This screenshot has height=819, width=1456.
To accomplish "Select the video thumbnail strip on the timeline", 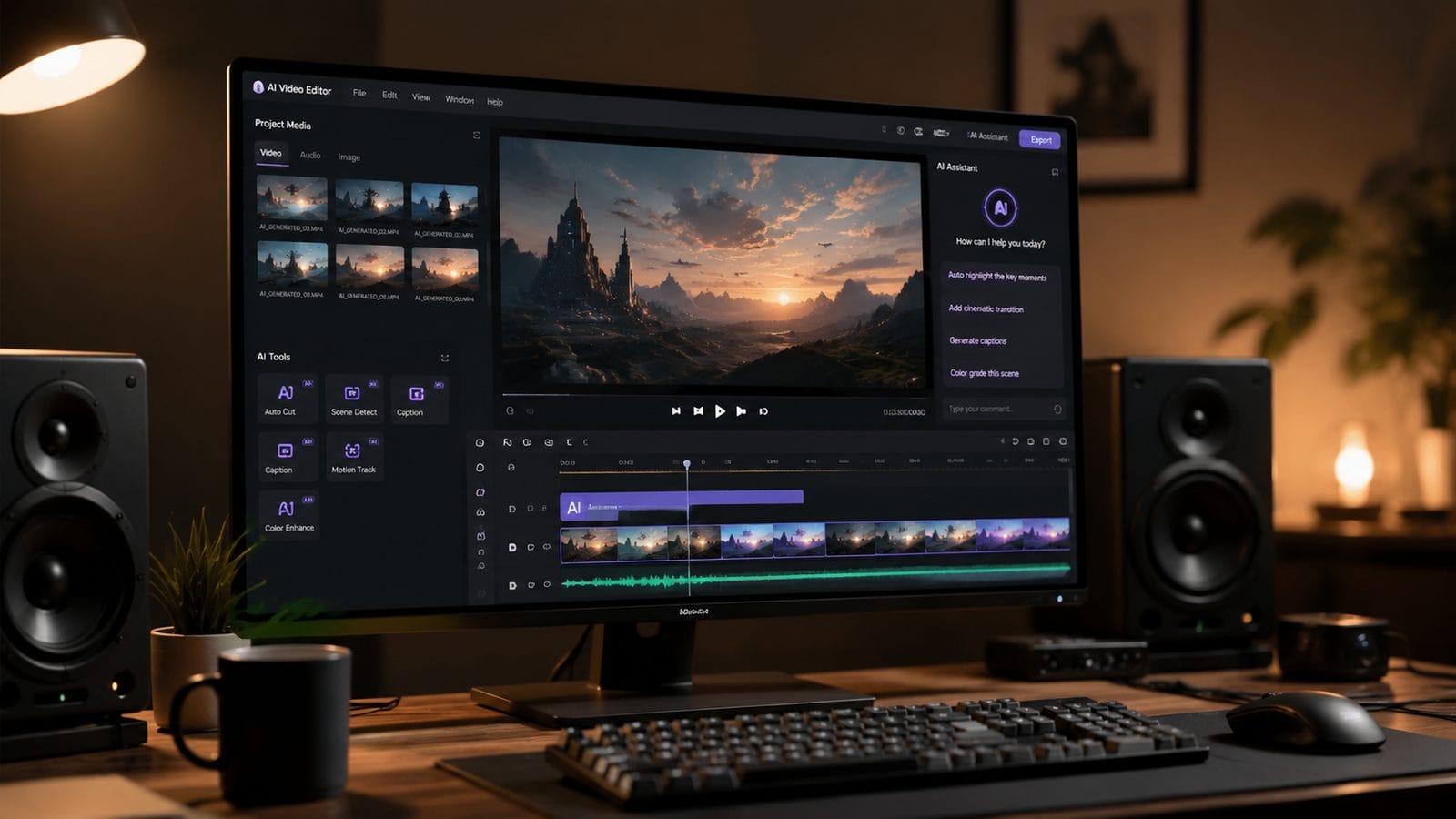I will 815,541.
